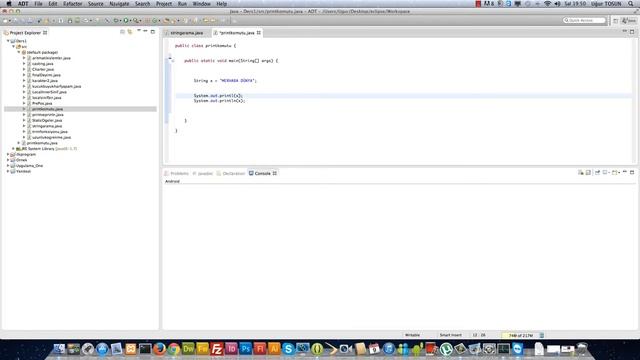This screenshot has height=360, width=640.
Task: Click the Pin Console icon
Action: [x=597, y=173]
